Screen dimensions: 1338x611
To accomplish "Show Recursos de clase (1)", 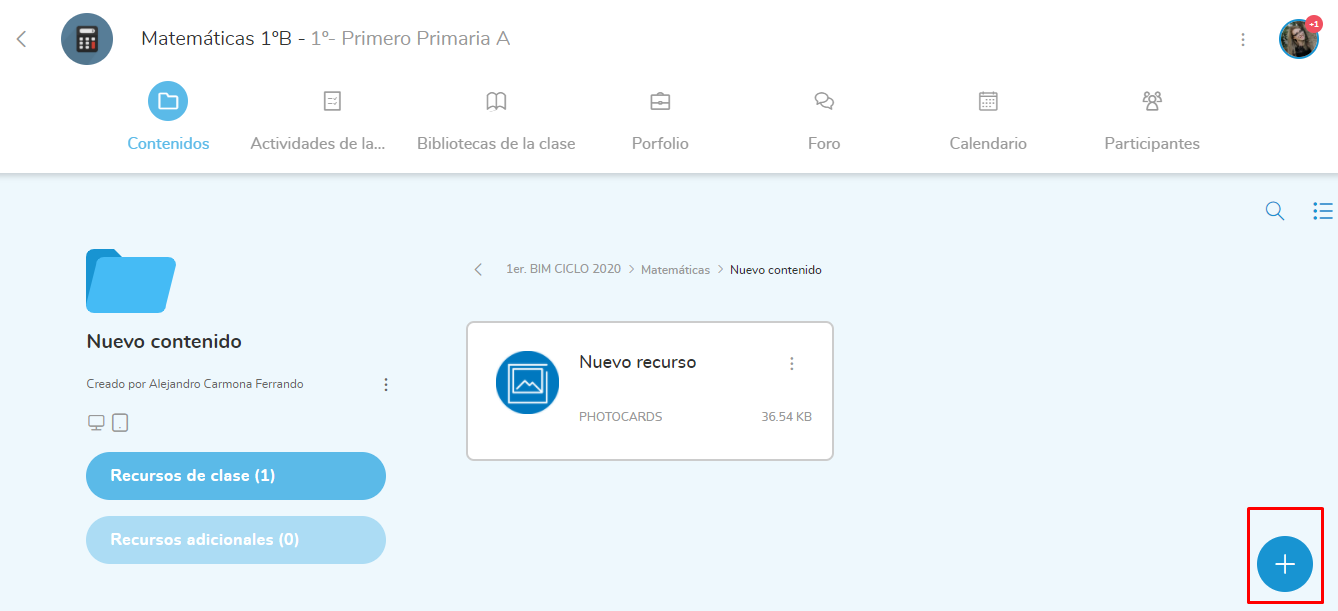I will pos(236,476).
